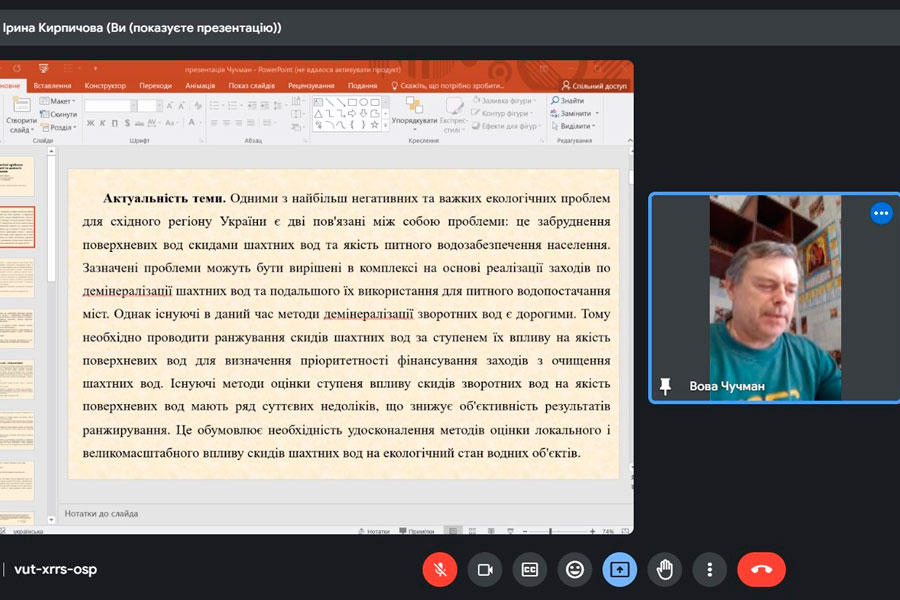
Task: Open the Анімація ribbon tab
Action: point(200,86)
